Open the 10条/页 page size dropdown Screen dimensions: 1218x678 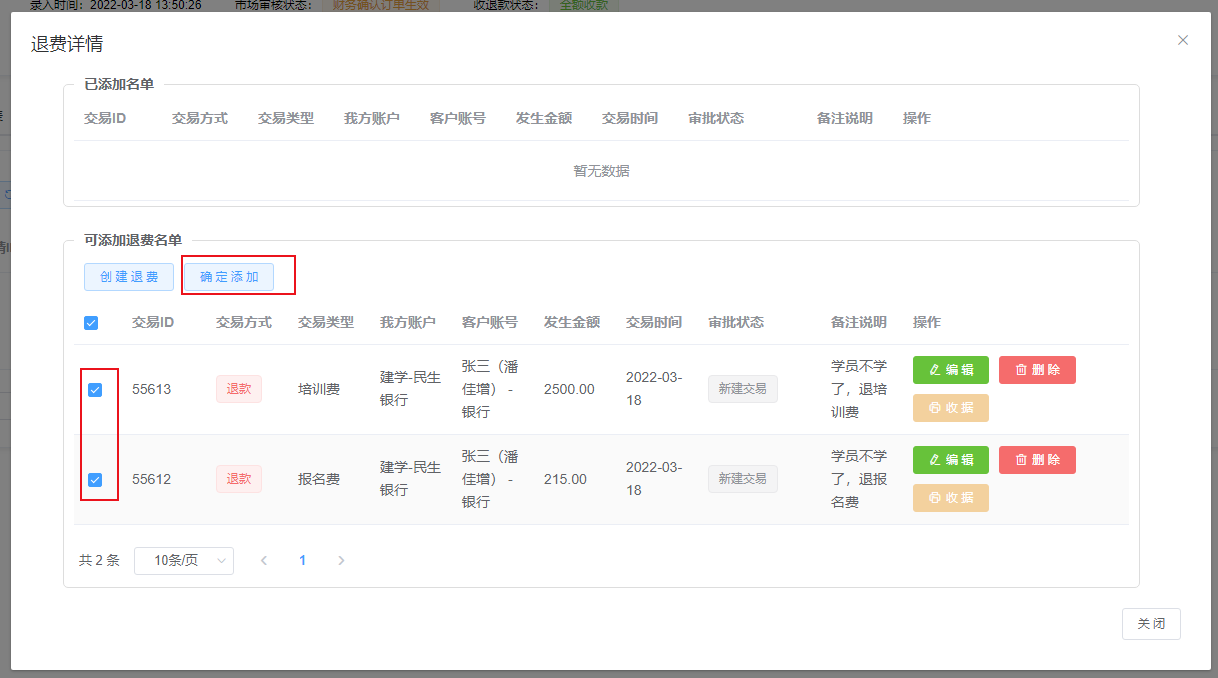(x=184, y=561)
